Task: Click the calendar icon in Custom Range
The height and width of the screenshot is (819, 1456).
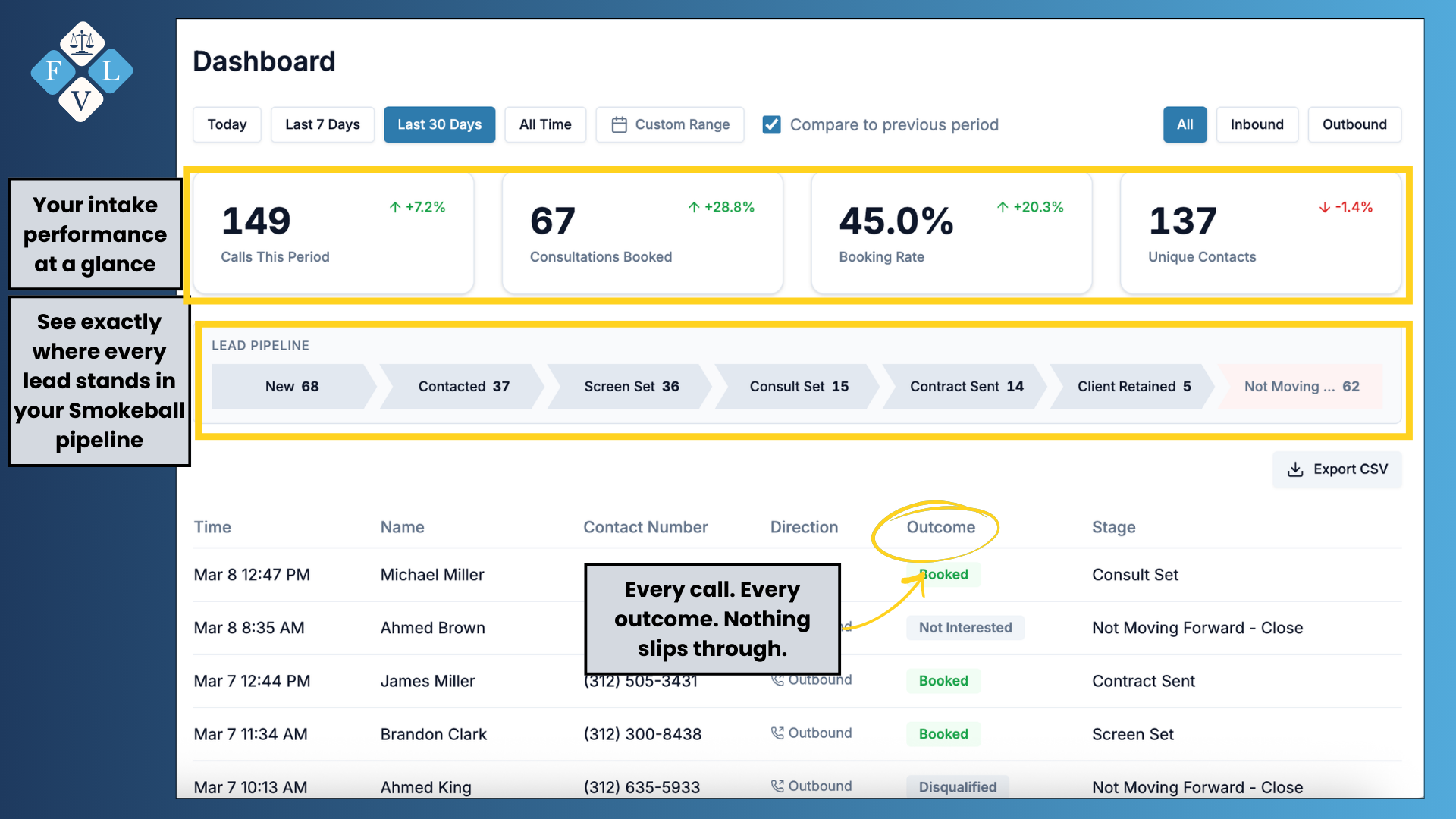Action: tap(619, 124)
